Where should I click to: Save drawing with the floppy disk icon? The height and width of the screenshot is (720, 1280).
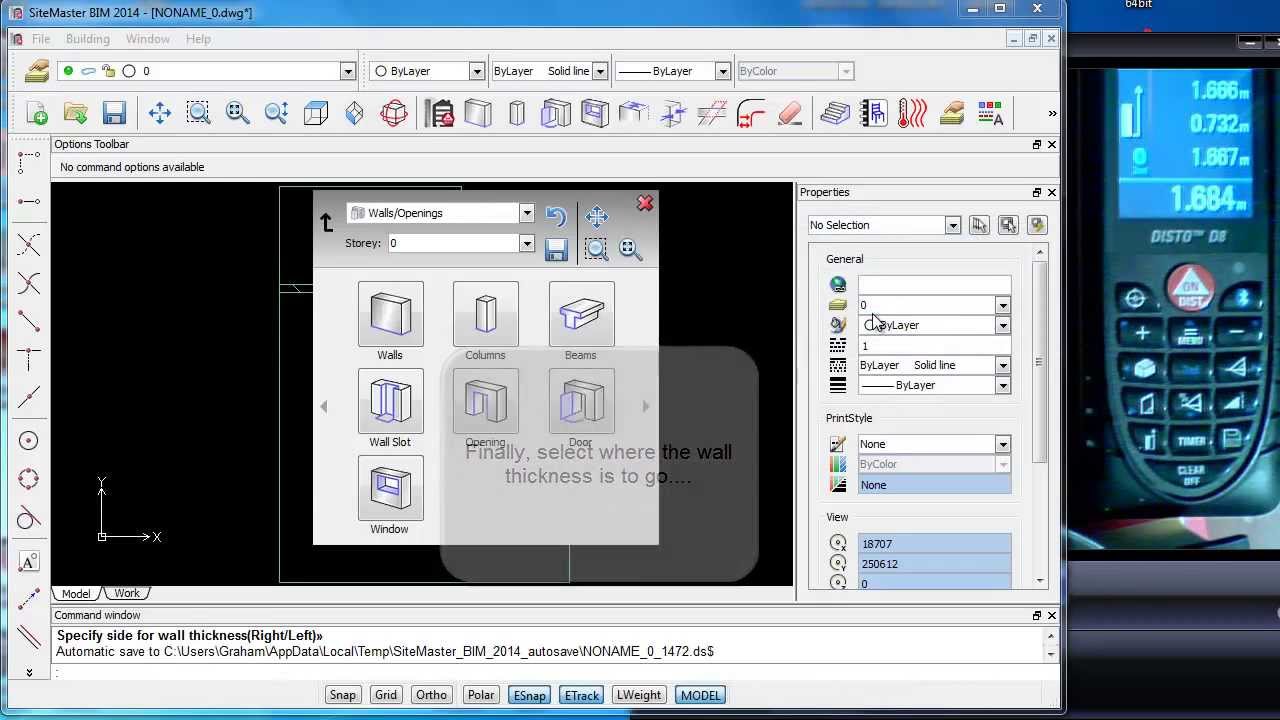pos(114,113)
